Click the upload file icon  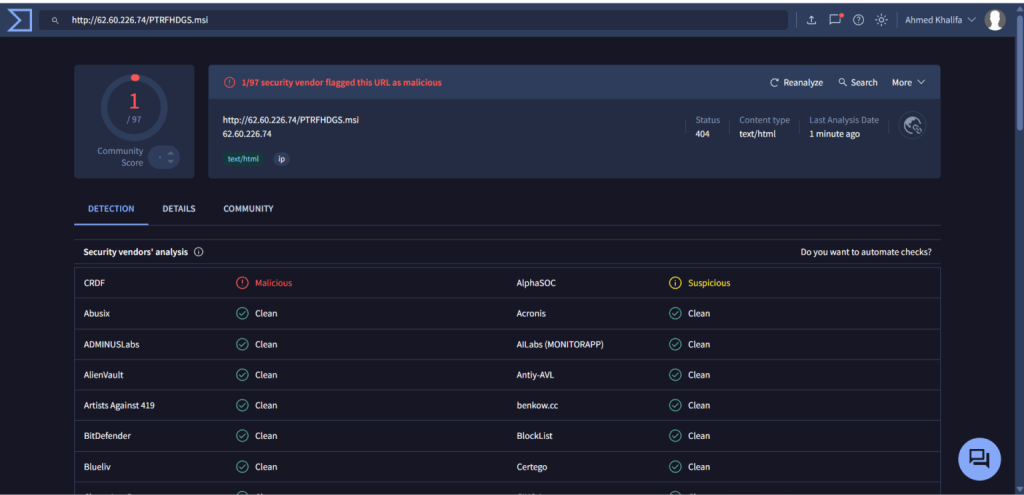click(x=811, y=20)
